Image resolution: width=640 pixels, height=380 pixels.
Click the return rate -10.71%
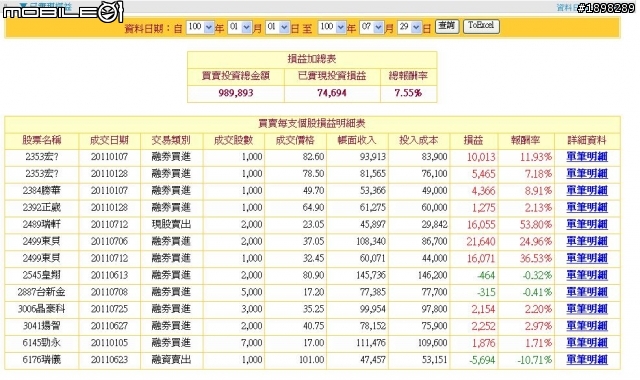pyautogui.click(x=535, y=360)
